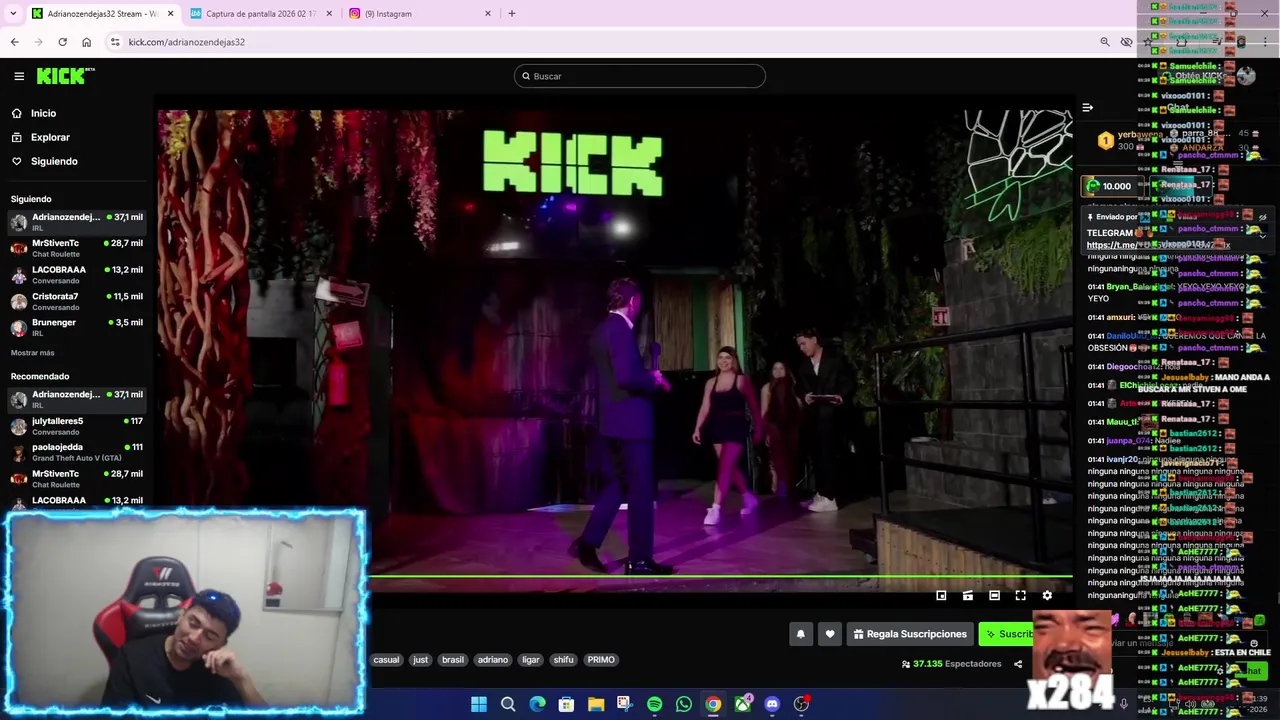Click the share icon near Espectadores
Viewport: 1280px width, 720px height.
[x=1018, y=664]
